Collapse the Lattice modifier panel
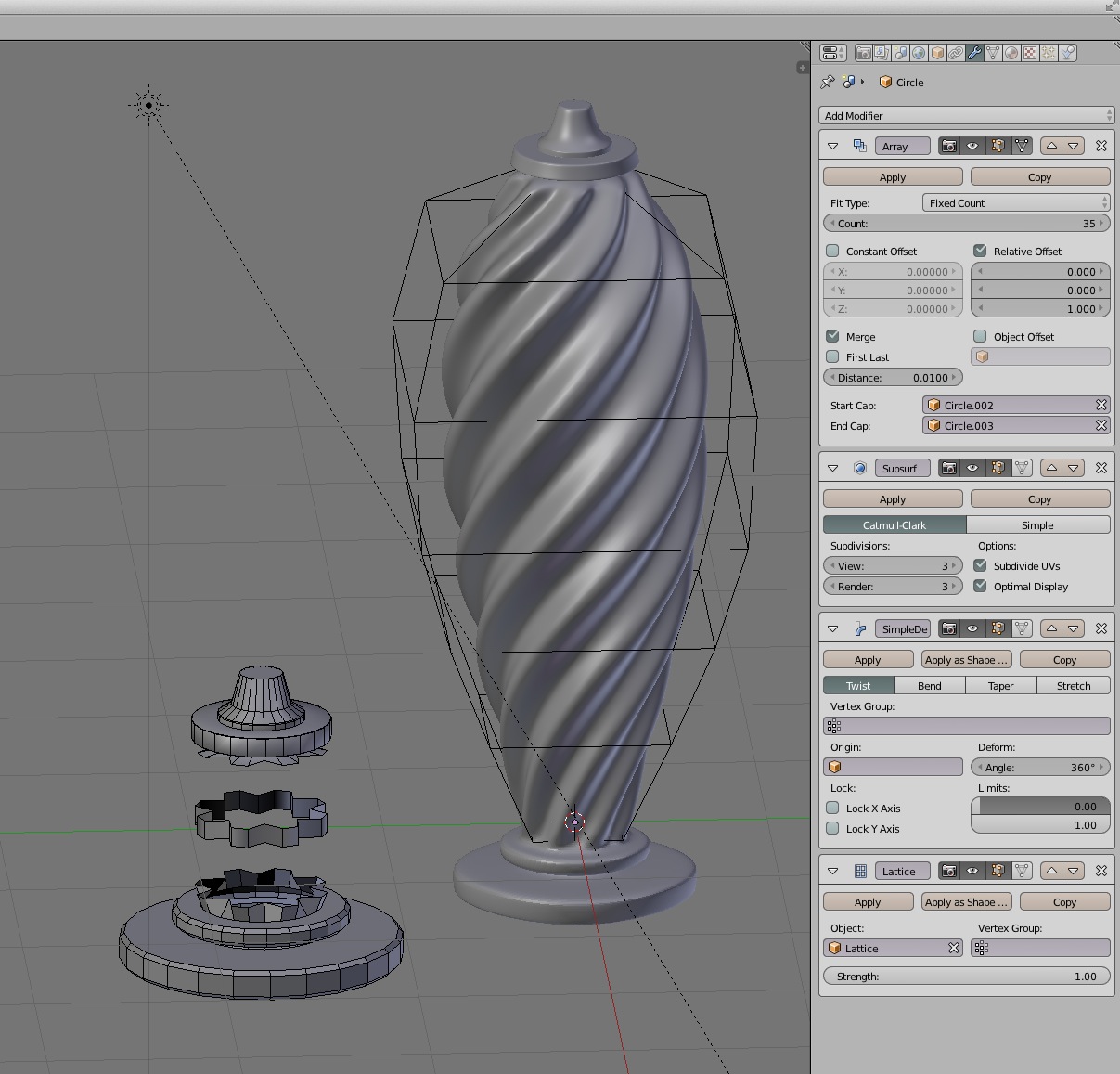Screen dimensions: 1120x1074 click(832, 871)
